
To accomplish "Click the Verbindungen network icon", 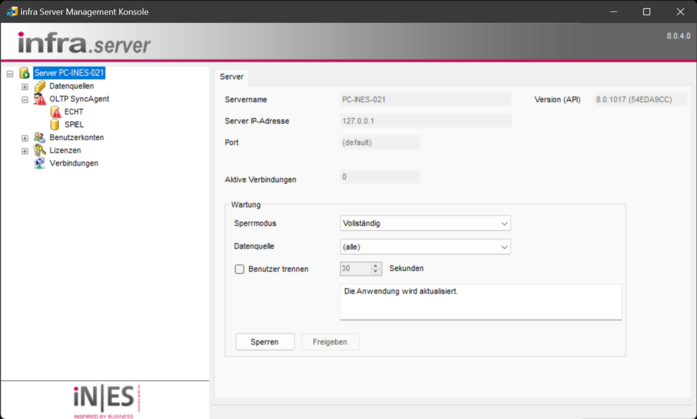I will coord(40,163).
